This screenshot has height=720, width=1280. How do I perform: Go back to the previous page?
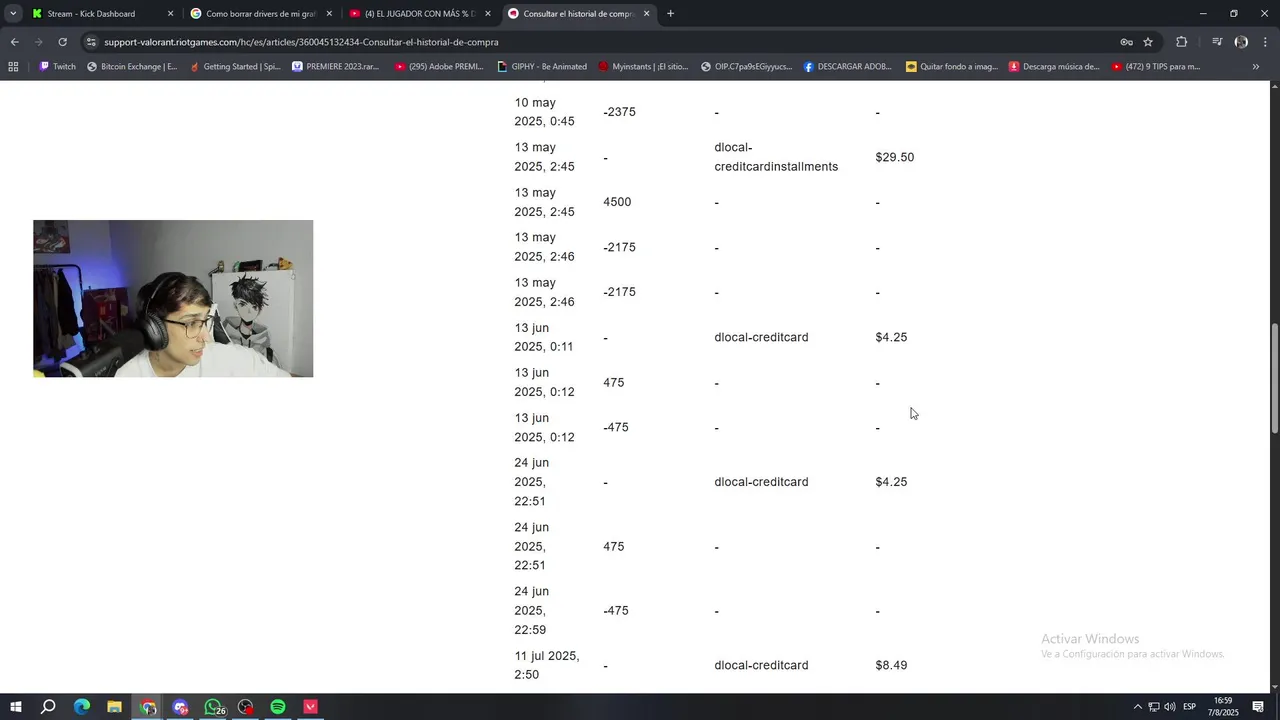click(14, 42)
